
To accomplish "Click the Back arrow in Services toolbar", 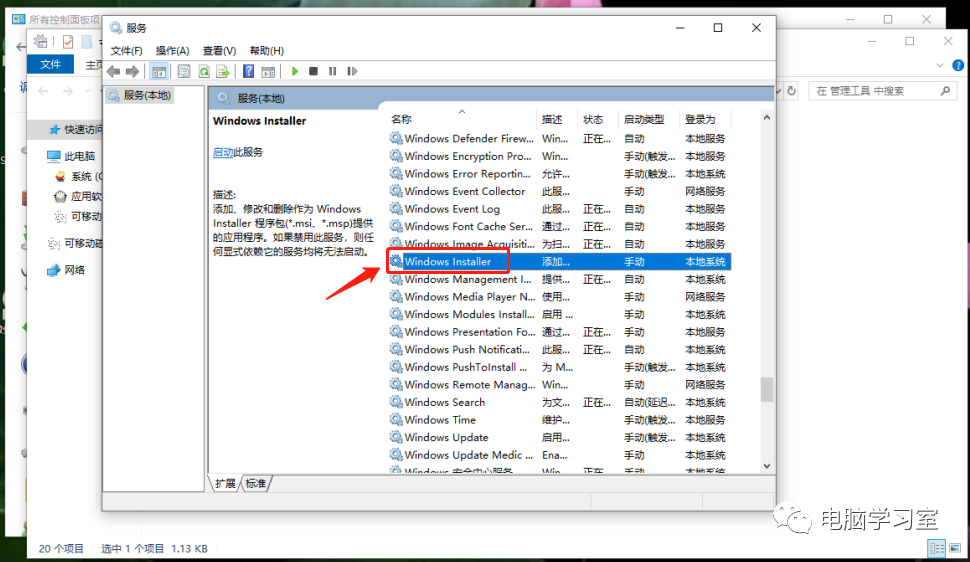I will coord(113,72).
